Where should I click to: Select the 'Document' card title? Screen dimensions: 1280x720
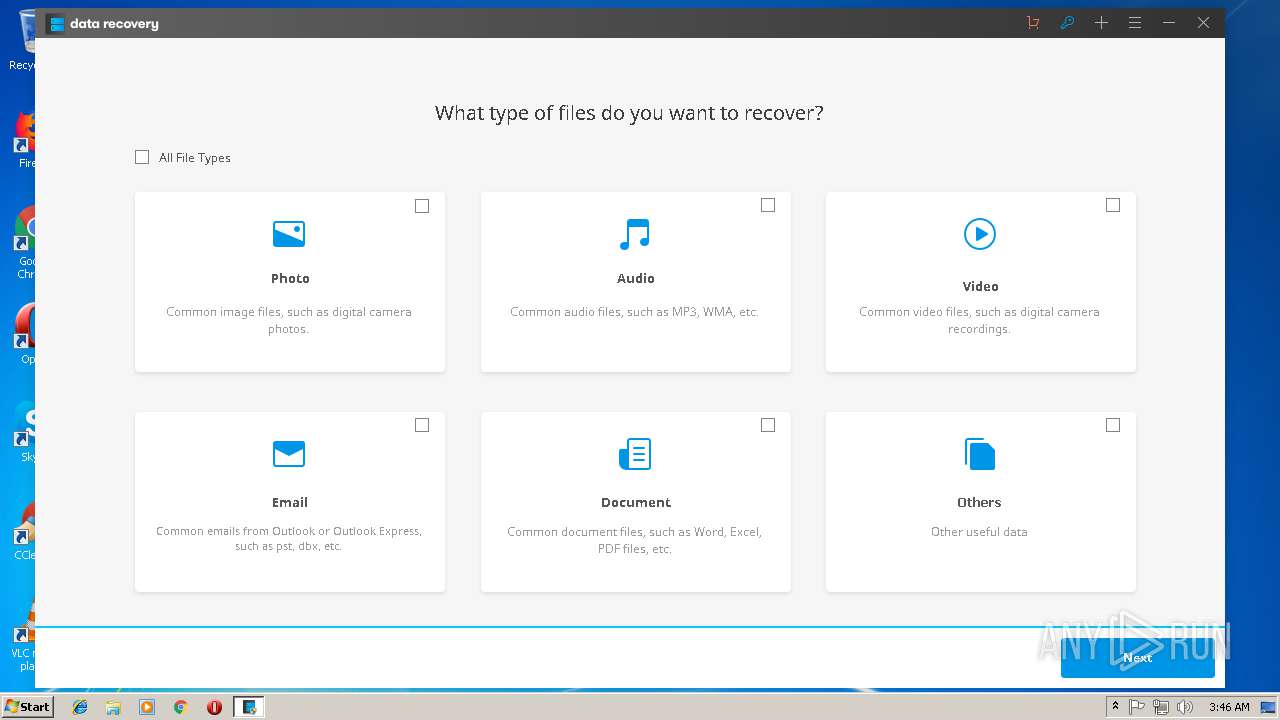(x=636, y=502)
